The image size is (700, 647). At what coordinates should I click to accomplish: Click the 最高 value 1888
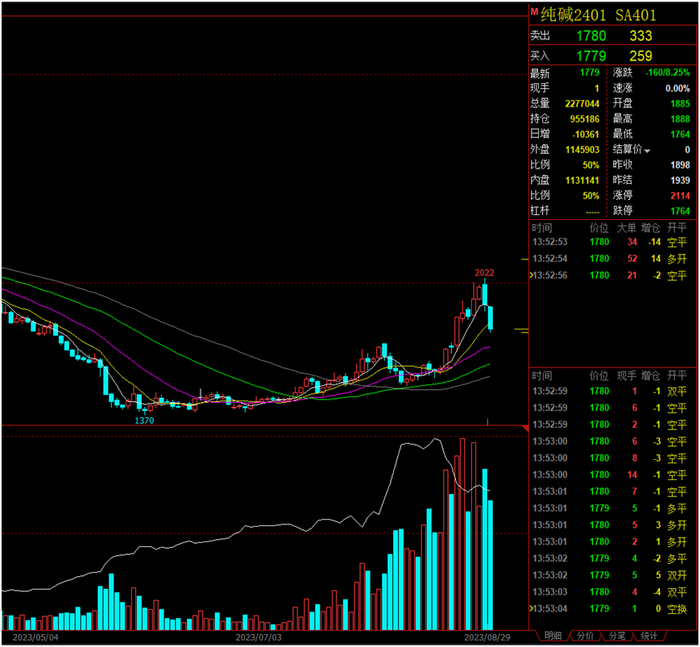(680, 119)
